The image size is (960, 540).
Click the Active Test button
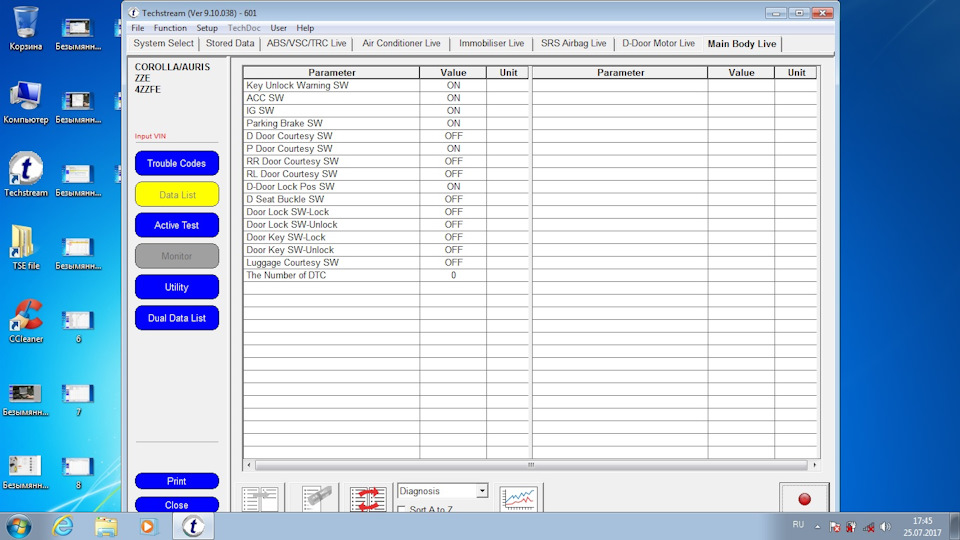click(x=176, y=225)
